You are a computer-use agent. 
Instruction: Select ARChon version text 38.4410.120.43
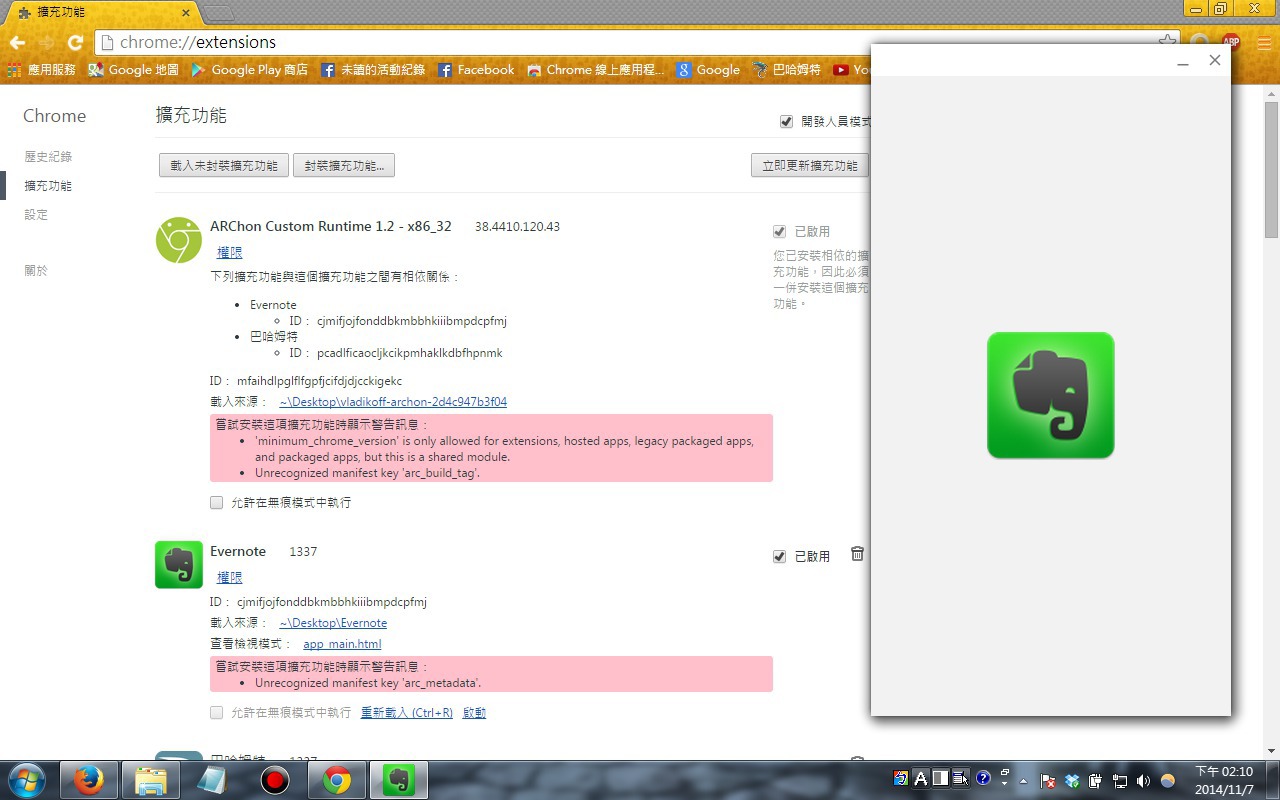point(517,227)
